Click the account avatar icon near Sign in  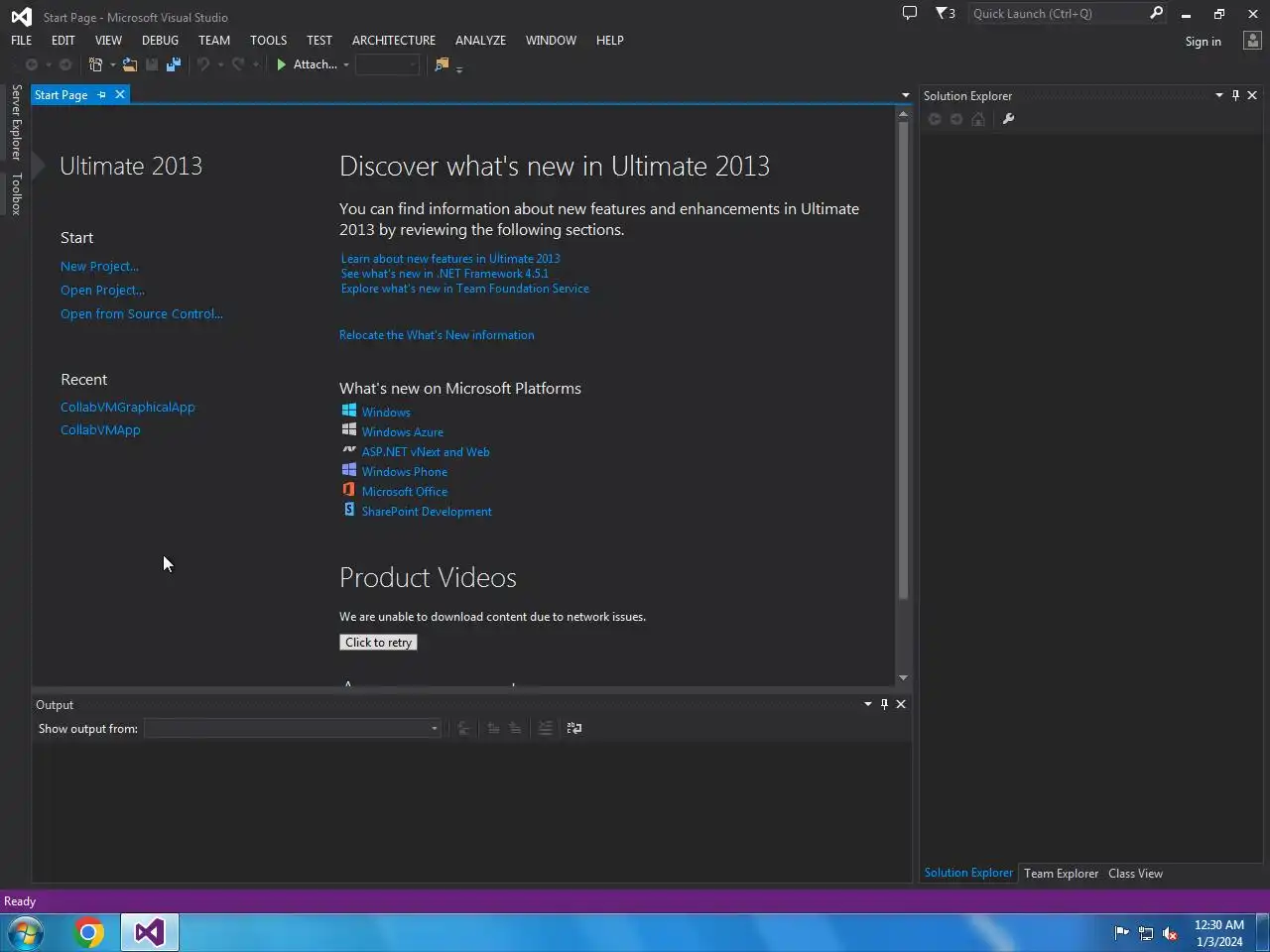pyautogui.click(x=1252, y=41)
